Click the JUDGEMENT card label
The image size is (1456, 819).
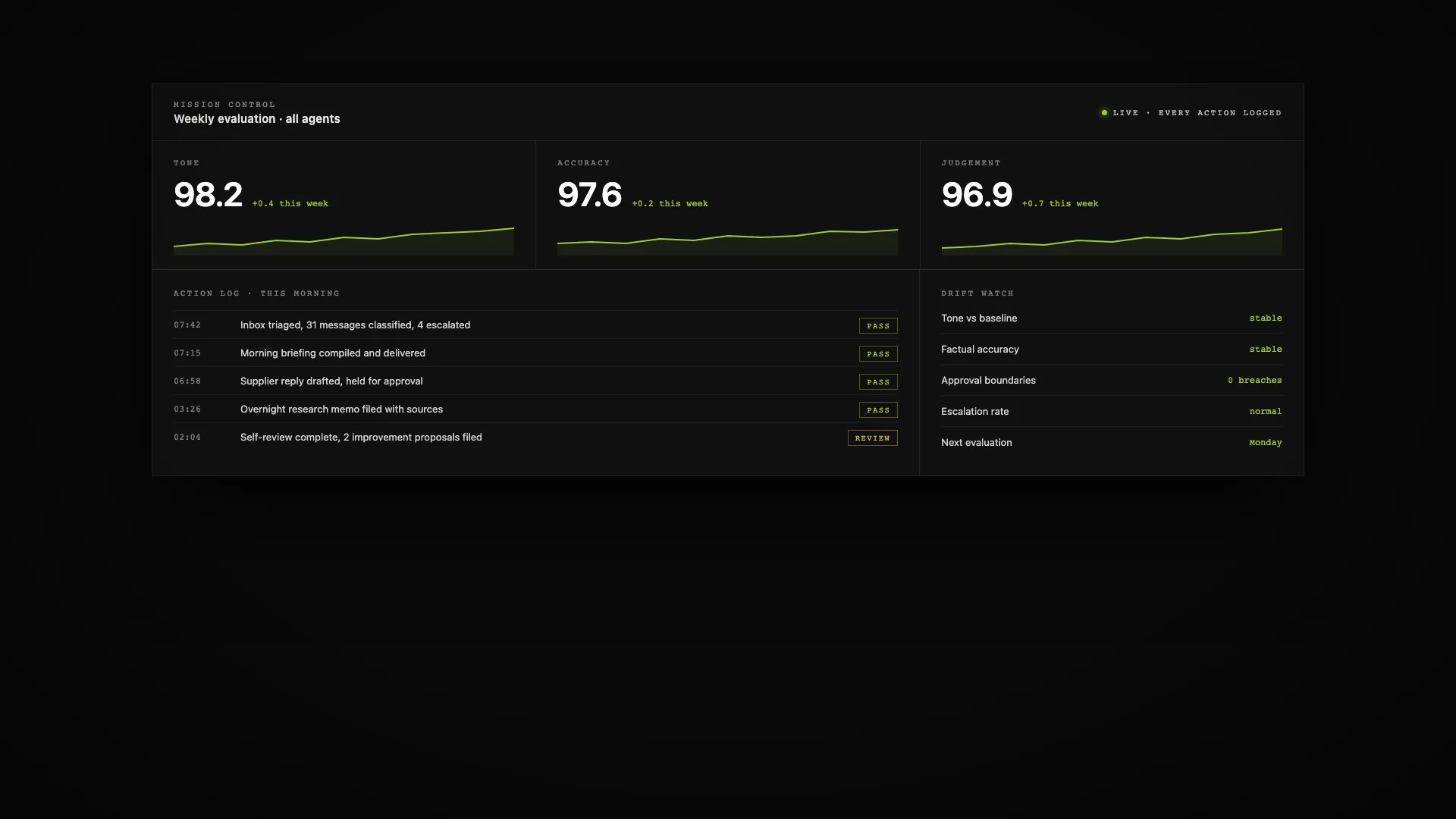tap(971, 163)
